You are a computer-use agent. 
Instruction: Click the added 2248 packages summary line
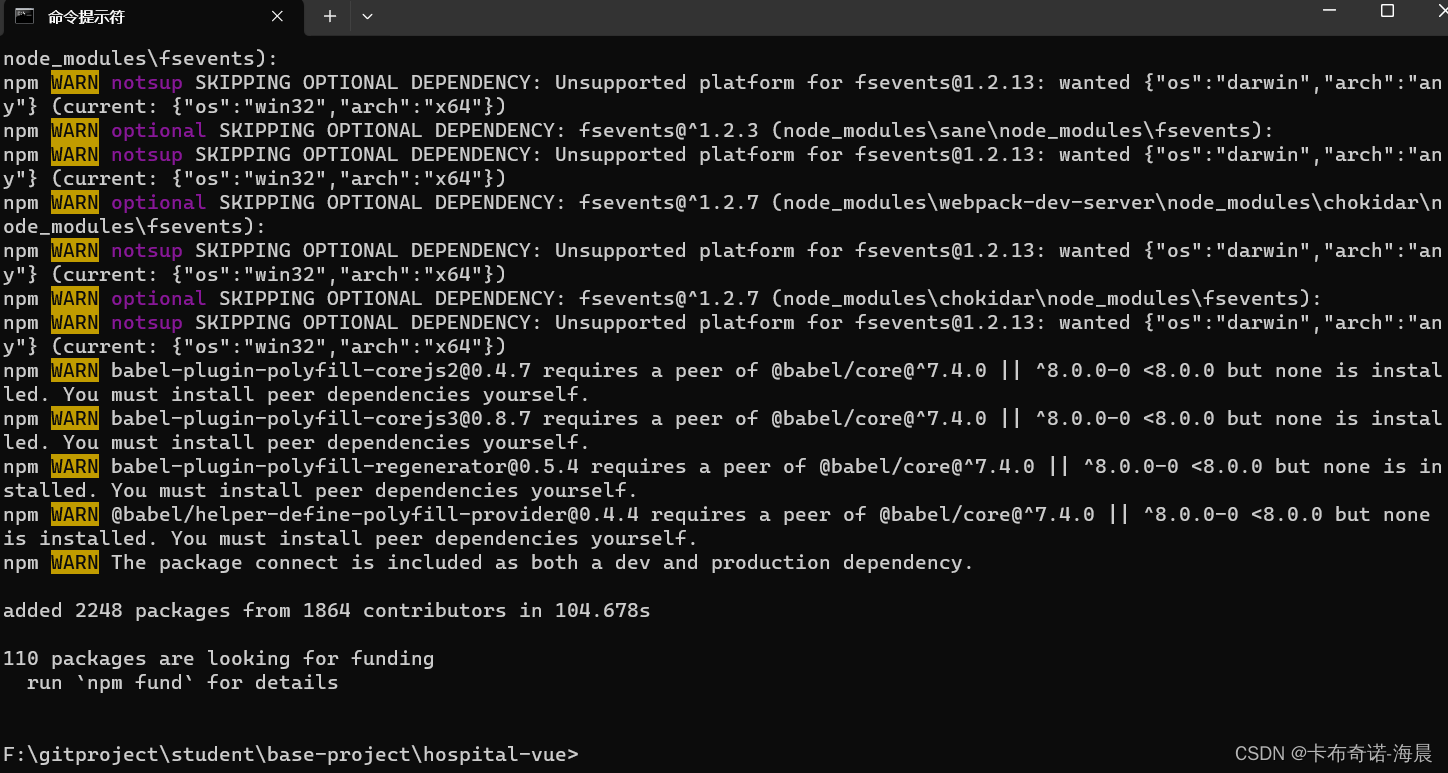click(x=325, y=610)
